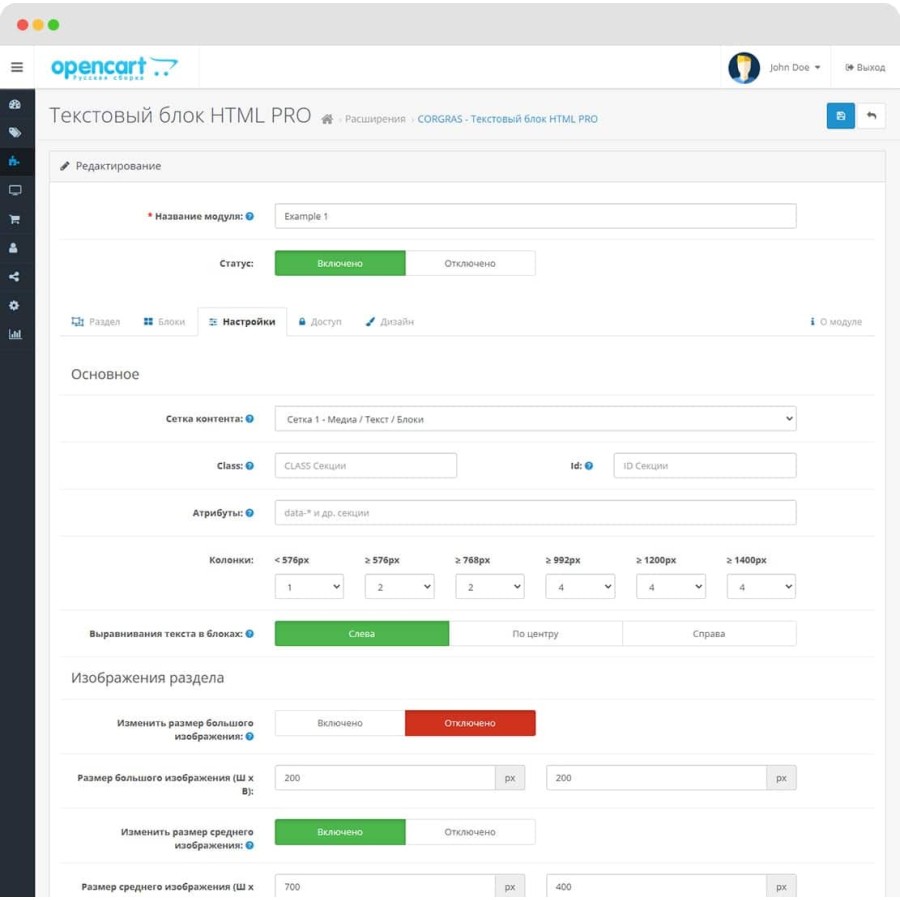Expand the John Doe user menu

[795, 68]
